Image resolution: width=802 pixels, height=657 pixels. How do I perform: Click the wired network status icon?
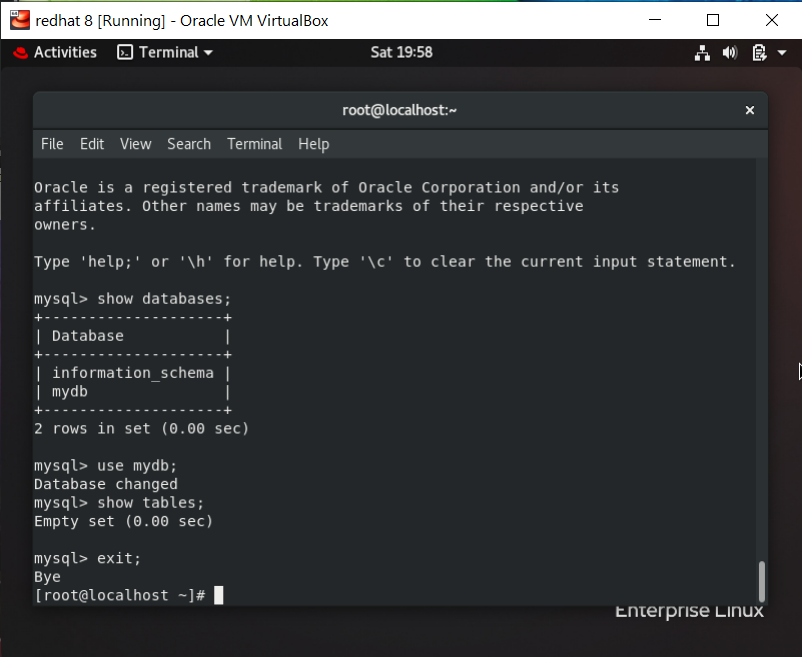pyautogui.click(x=702, y=53)
